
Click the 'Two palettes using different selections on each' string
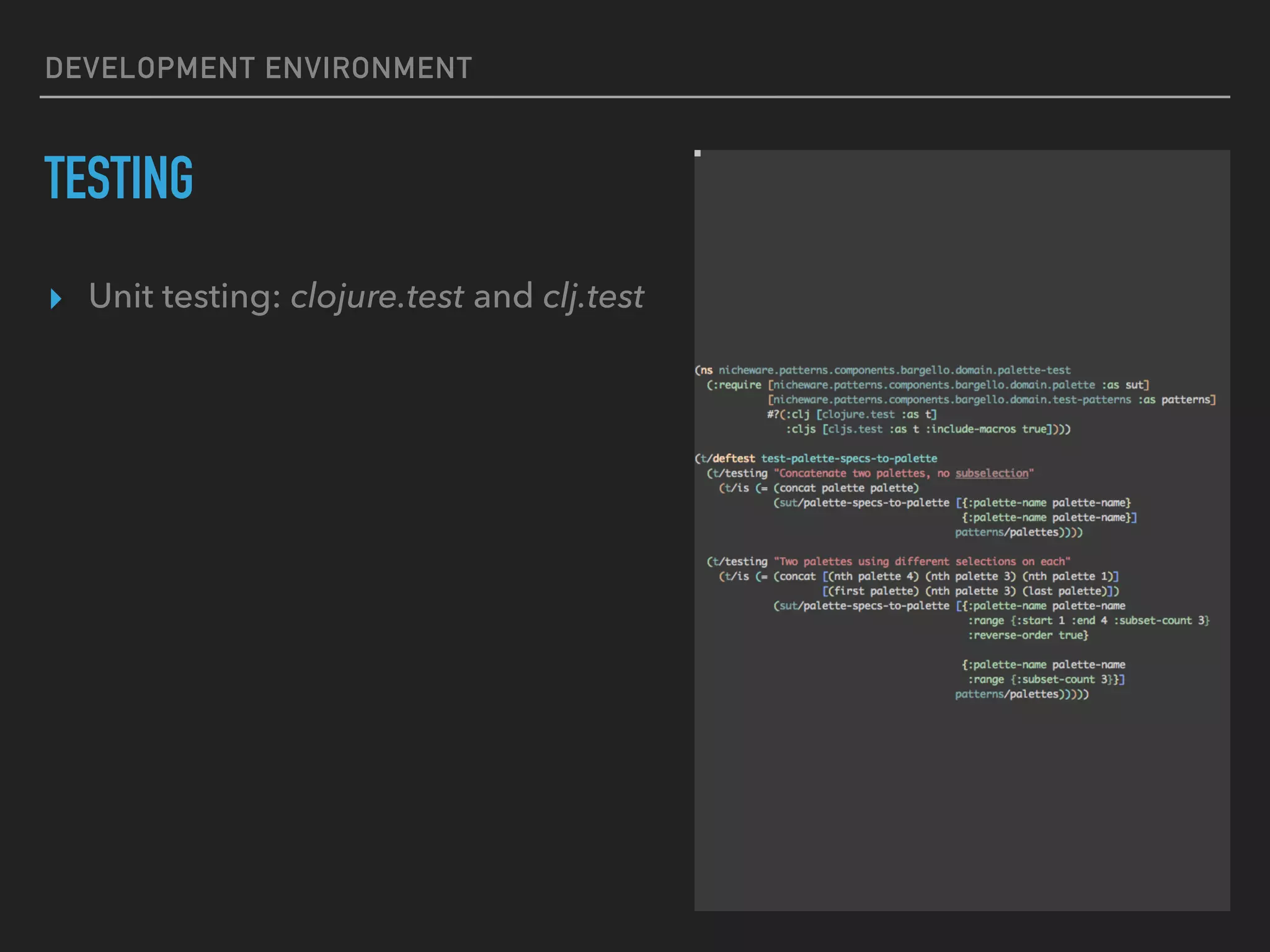(x=922, y=562)
